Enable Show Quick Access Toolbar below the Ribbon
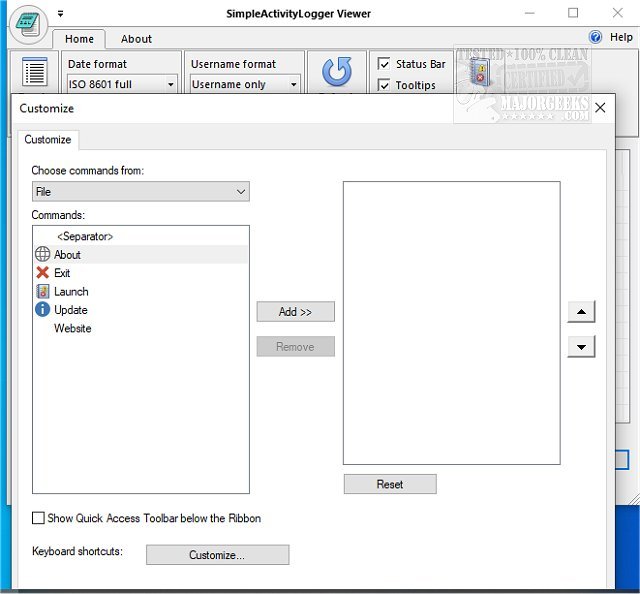640x594 pixels. tap(38, 518)
